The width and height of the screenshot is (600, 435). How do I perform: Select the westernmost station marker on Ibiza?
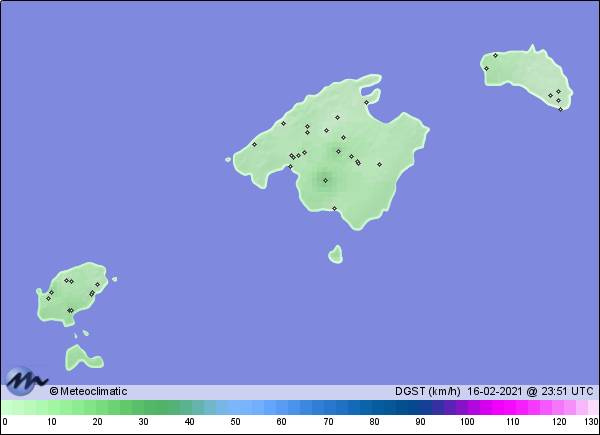(48, 298)
